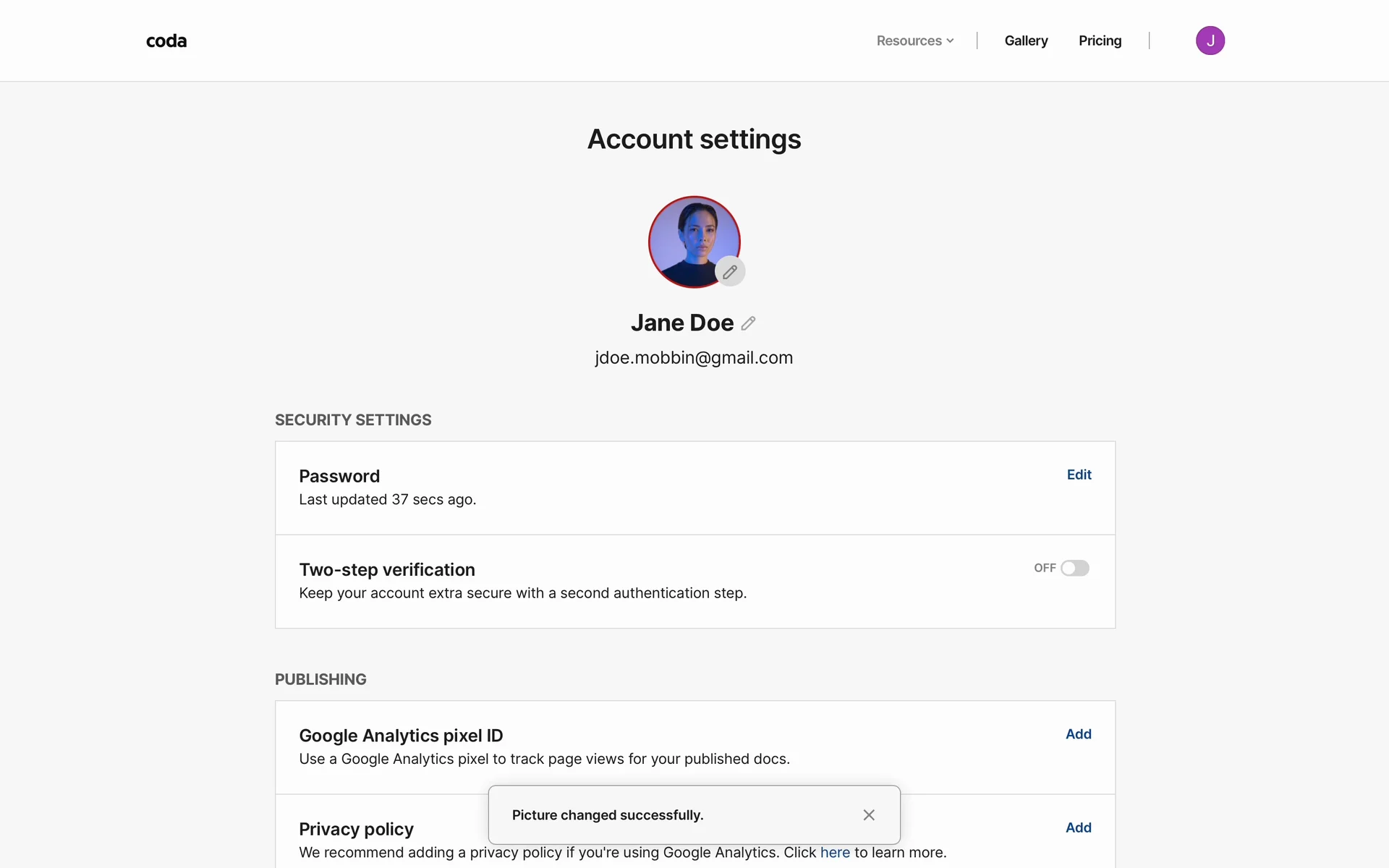Expand the Resources dropdown
Image resolution: width=1389 pixels, height=868 pixels.
(909, 41)
